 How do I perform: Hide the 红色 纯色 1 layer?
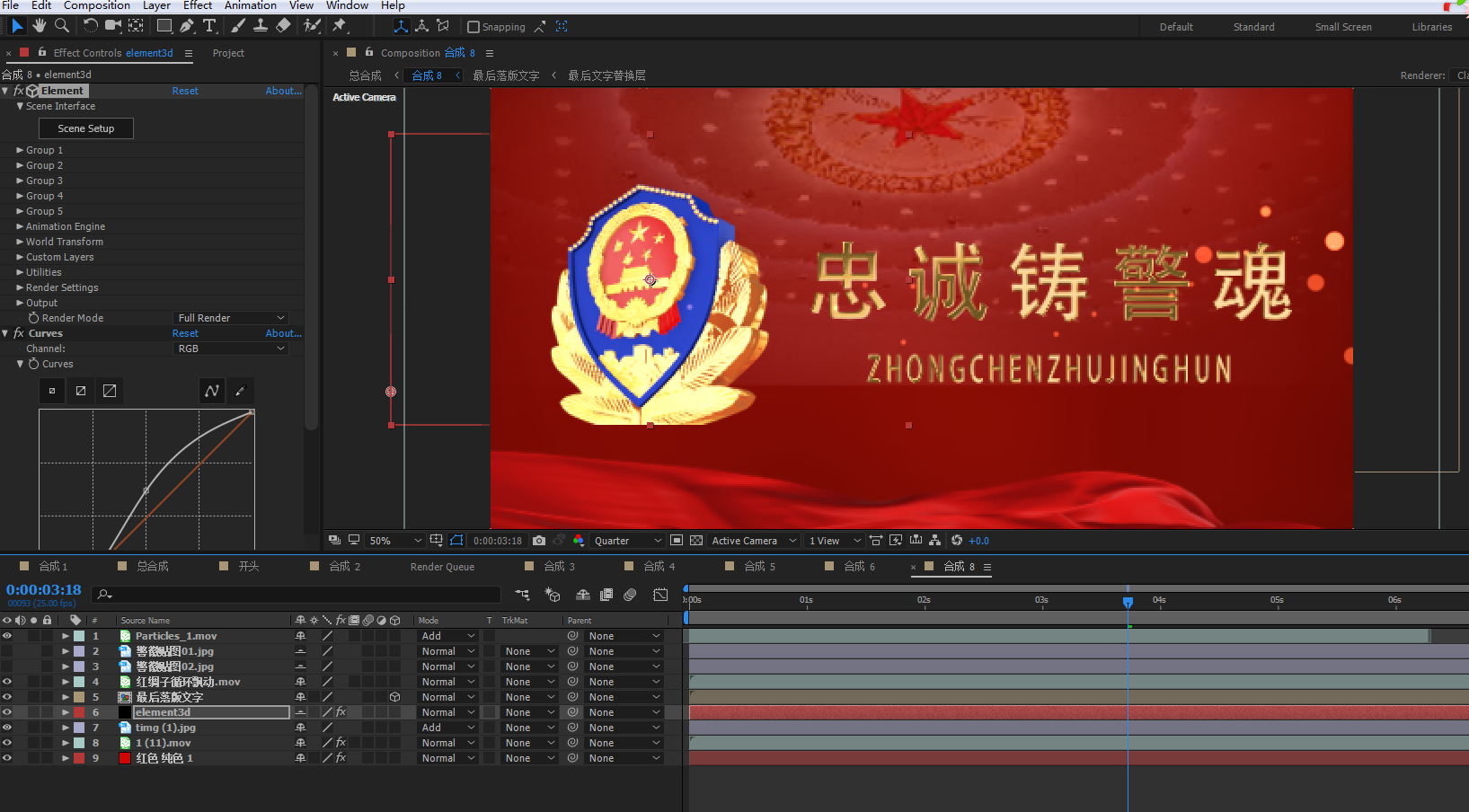point(7,758)
